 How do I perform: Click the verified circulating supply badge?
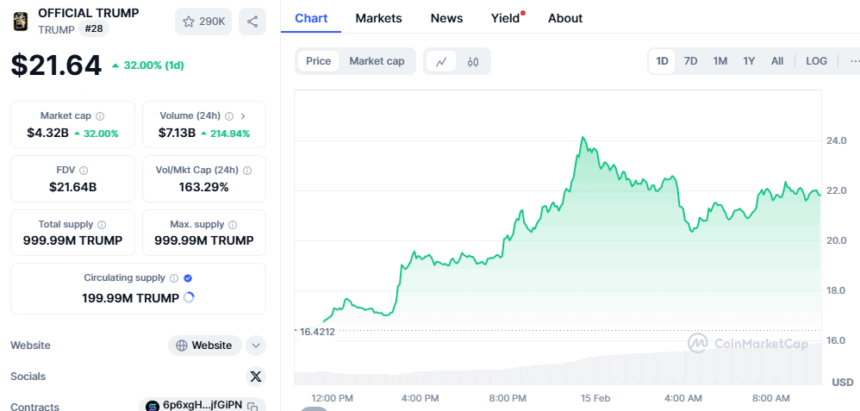[x=188, y=278]
